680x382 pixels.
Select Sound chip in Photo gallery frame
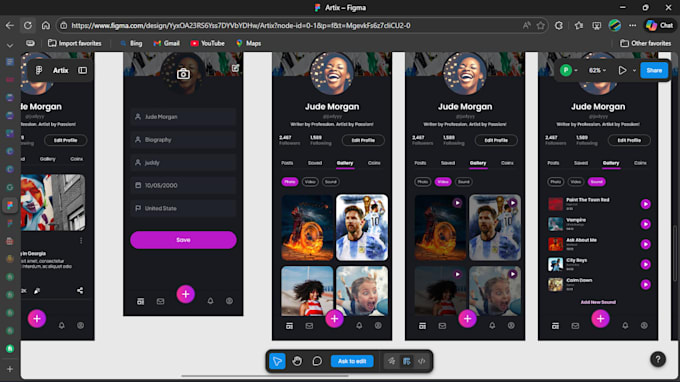(330, 182)
